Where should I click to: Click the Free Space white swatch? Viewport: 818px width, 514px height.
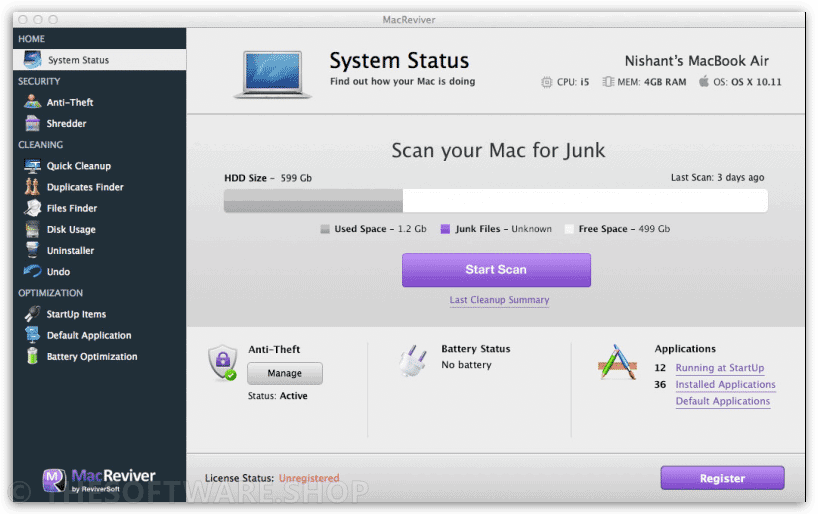tap(569, 229)
